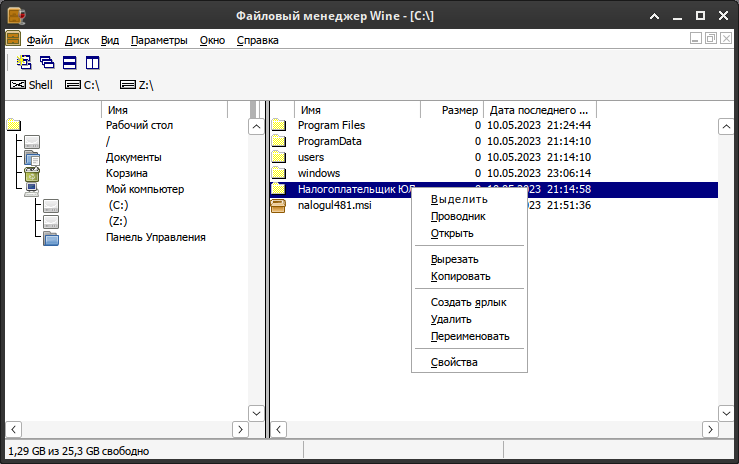This screenshot has width=739, height=464.
Task: Open the Параметры menu
Action: [x=159, y=40]
